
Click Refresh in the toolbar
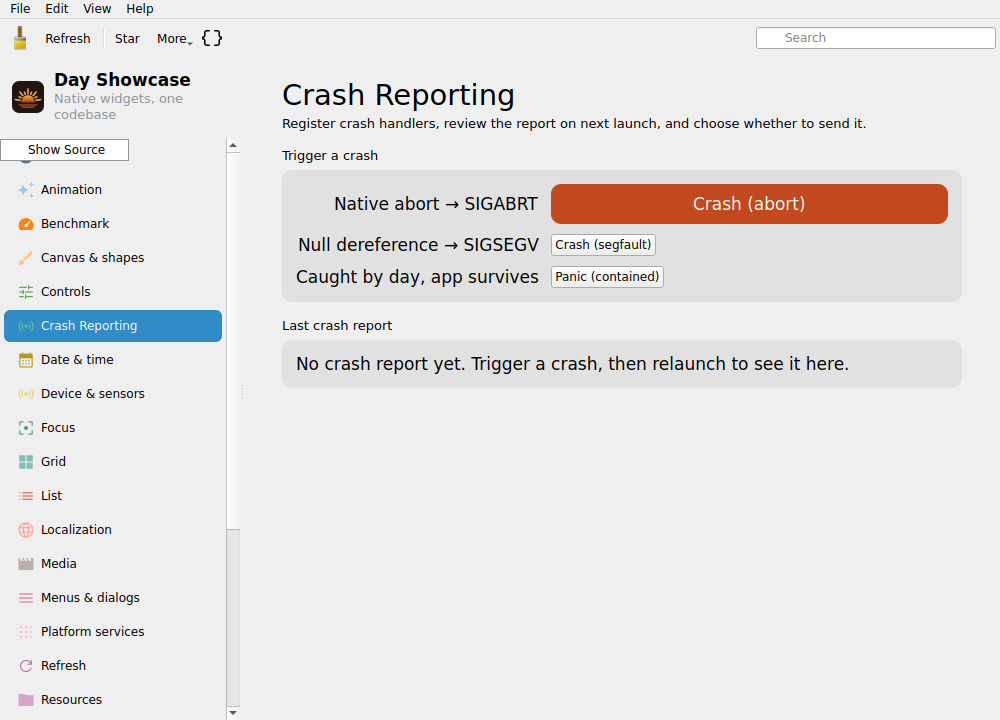[68, 38]
